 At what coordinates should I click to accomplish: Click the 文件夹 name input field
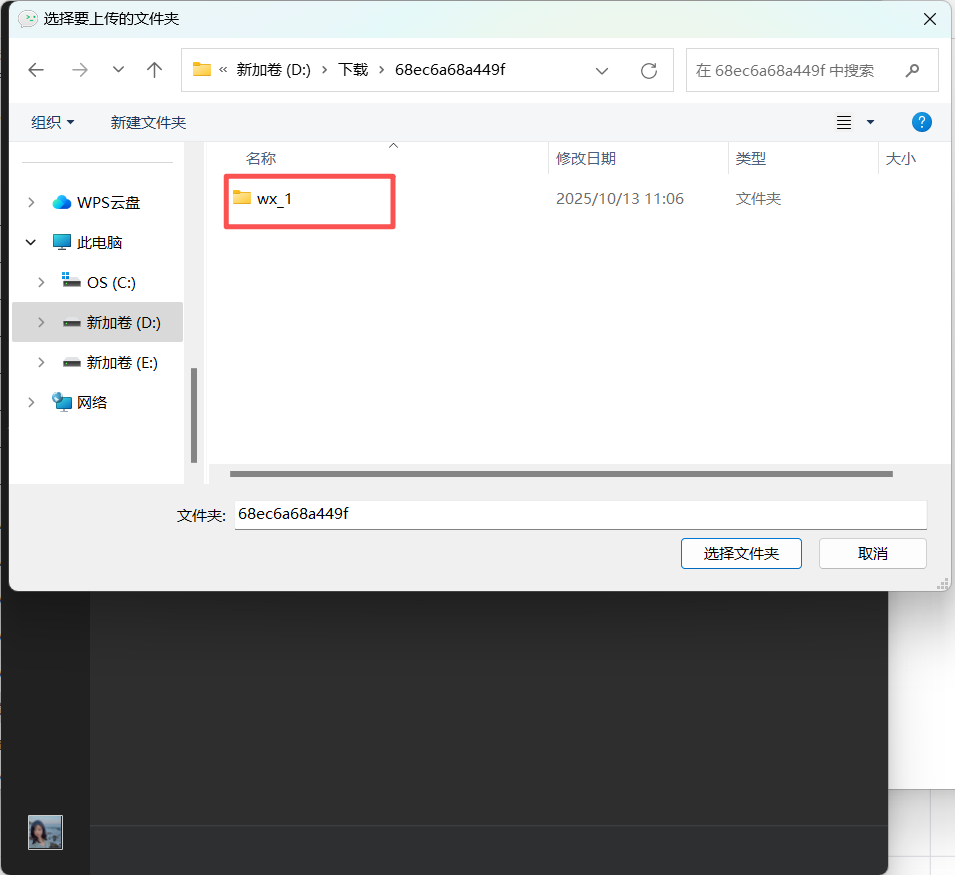[580, 515]
